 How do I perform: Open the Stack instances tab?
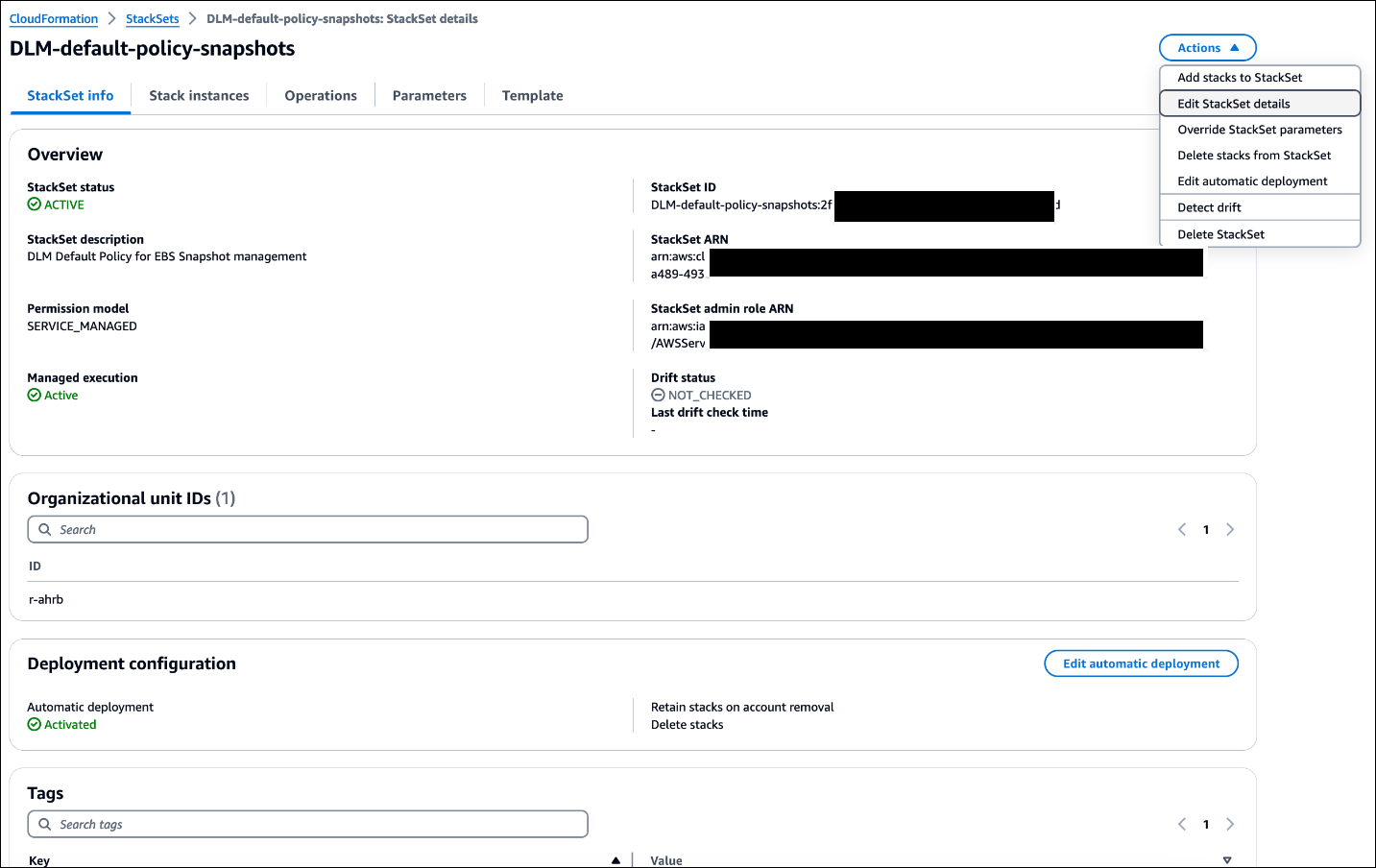199,95
